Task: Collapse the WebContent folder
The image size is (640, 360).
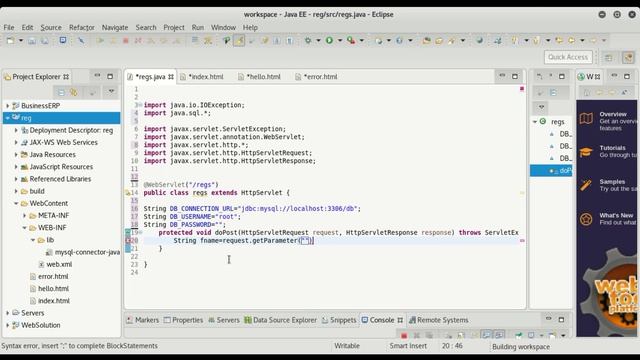Action: pos(16,203)
